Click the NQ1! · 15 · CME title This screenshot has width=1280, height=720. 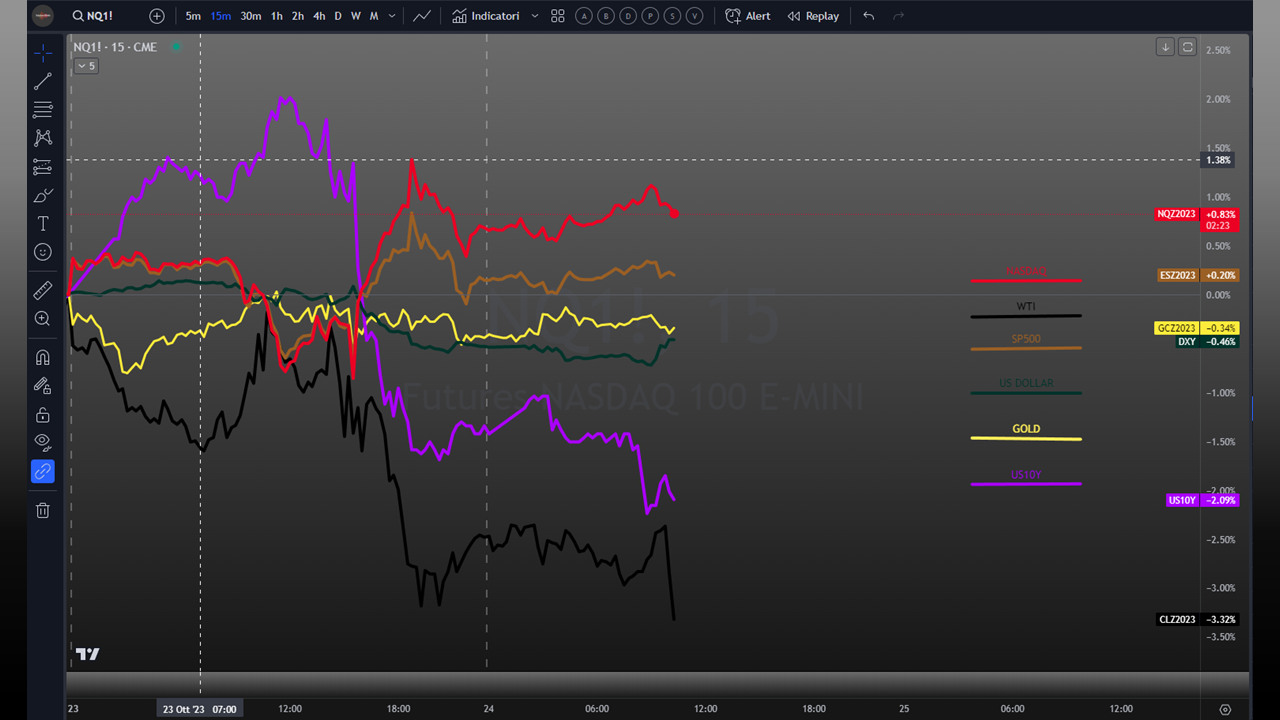tap(115, 47)
